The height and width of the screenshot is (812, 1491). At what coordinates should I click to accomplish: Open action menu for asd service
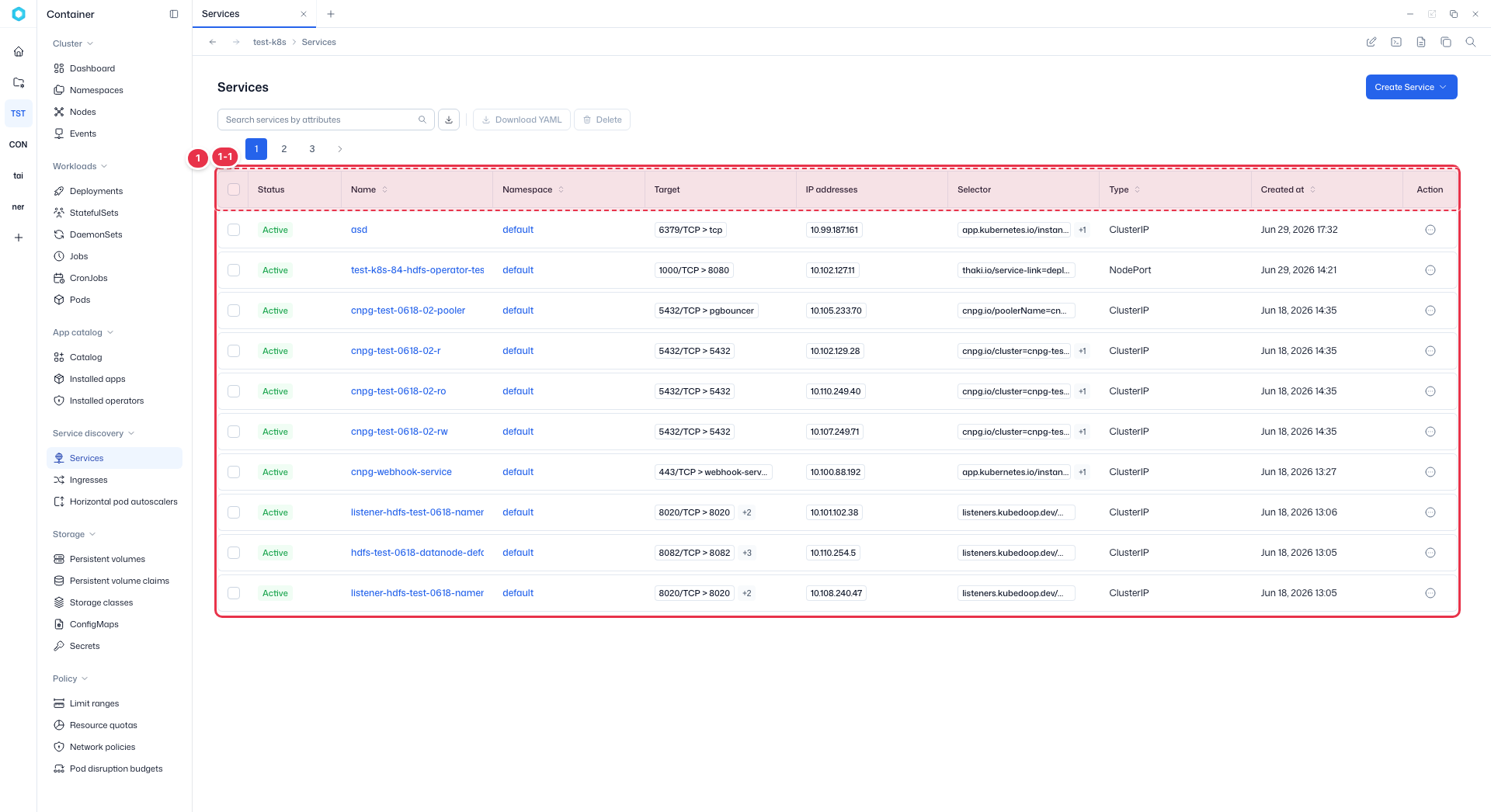click(x=1430, y=230)
